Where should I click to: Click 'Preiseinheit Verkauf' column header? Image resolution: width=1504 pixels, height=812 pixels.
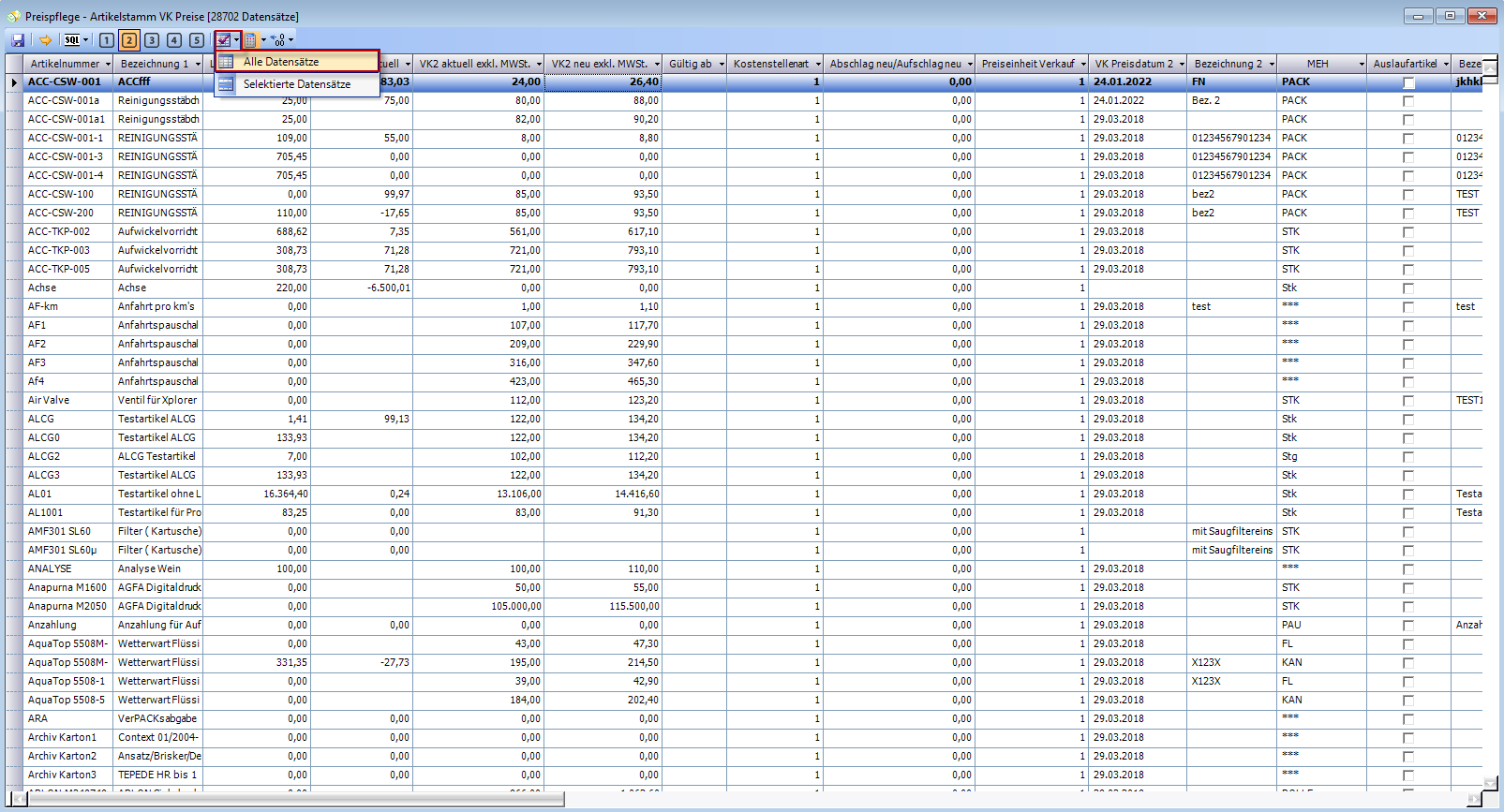[x=1027, y=65]
